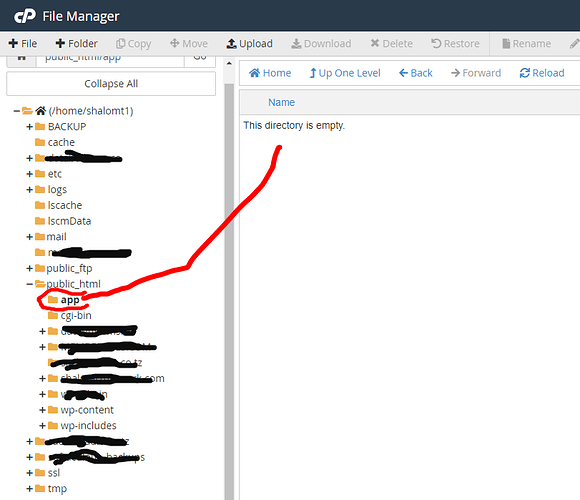Click the sidebar scroll up arrow
The image size is (580, 500).
[229, 63]
